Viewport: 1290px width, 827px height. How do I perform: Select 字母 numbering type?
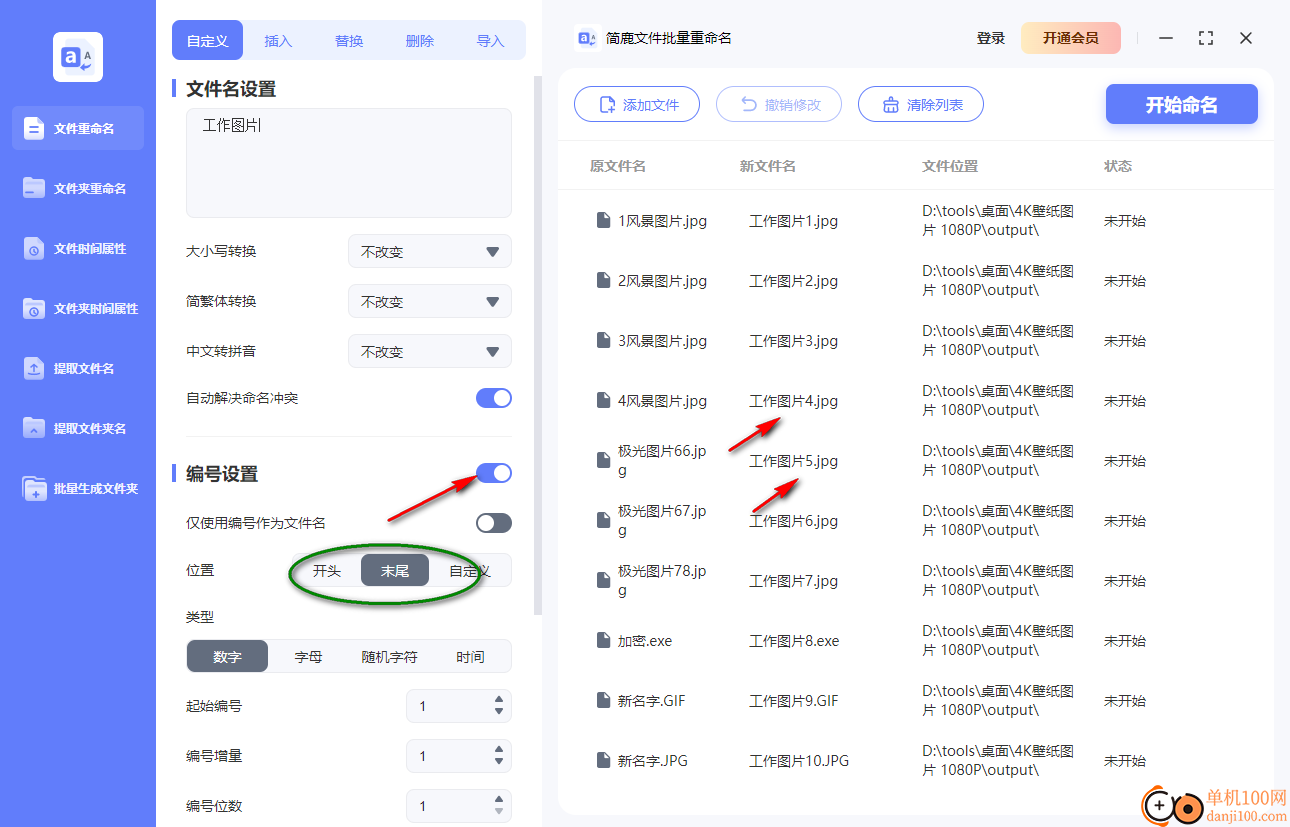click(x=308, y=656)
